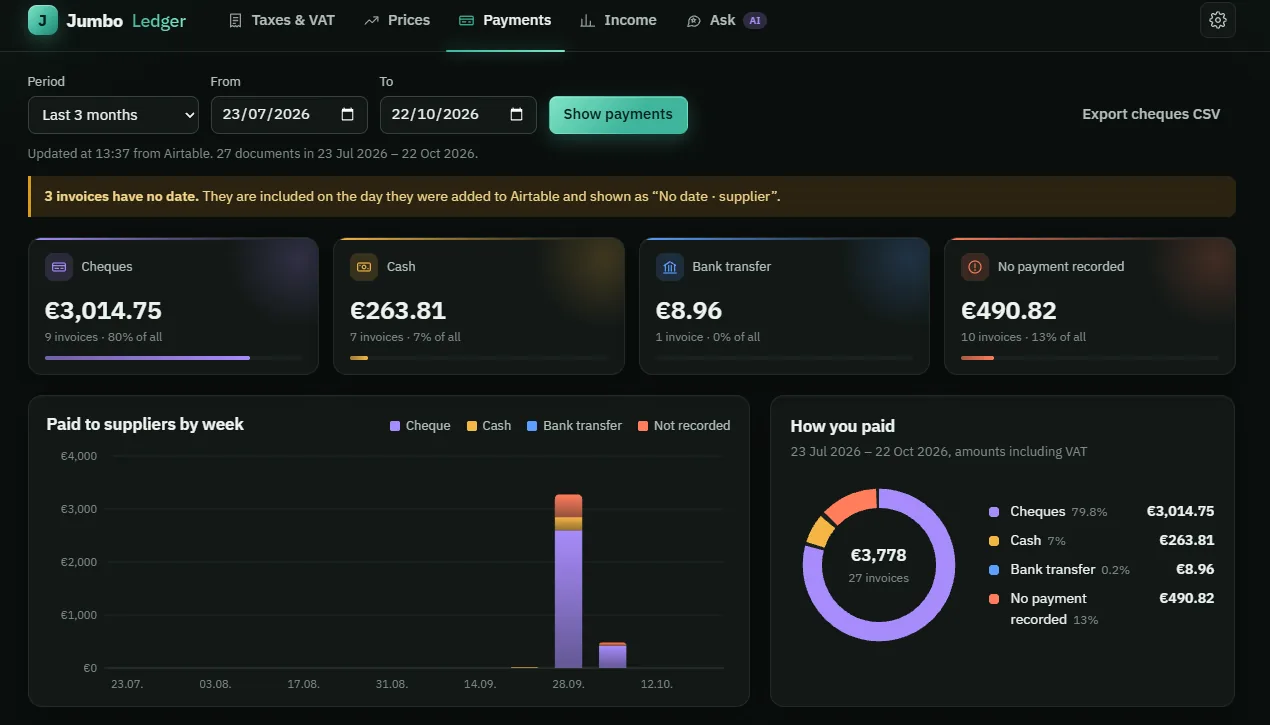
Task: Click the blue Bank transfer swatch in How you paid
Action: (x=994, y=570)
